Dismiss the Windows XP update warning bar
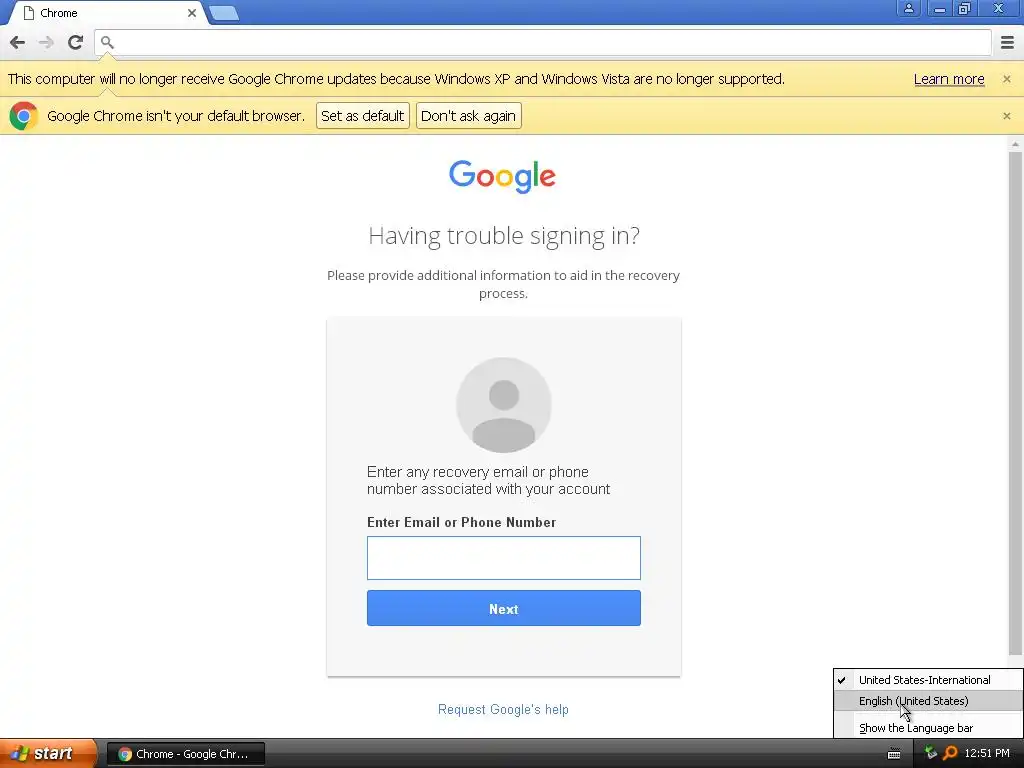This screenshot has width=1024, height=768. [1007, 79]
